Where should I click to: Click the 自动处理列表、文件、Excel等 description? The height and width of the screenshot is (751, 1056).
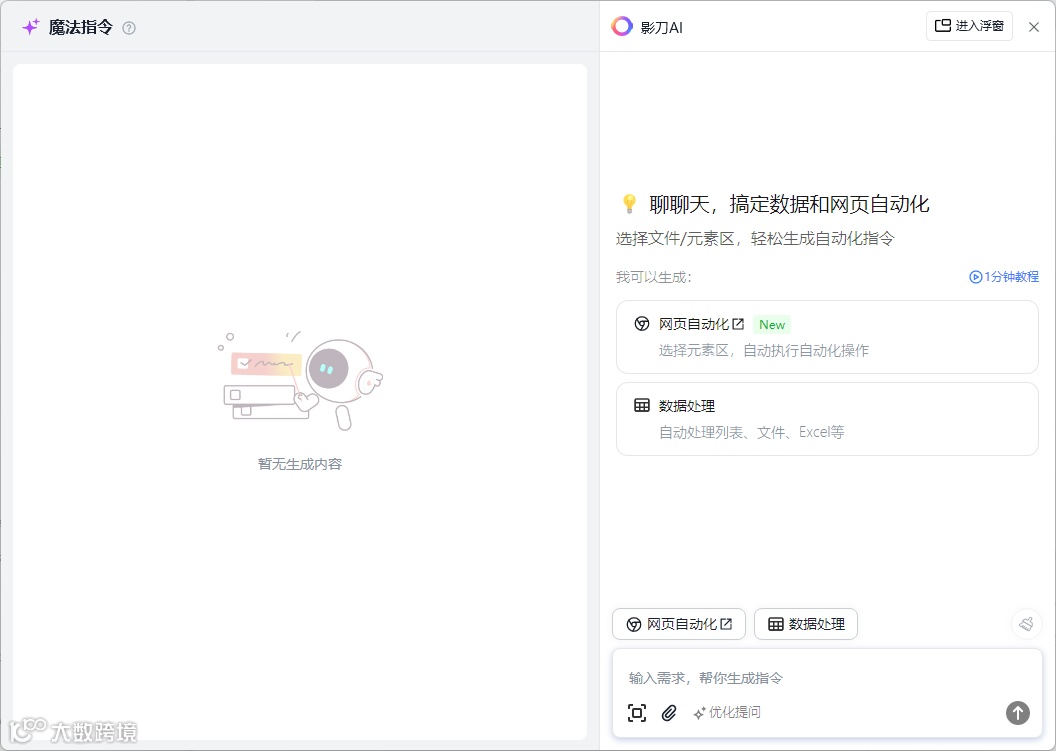point(751,432)
